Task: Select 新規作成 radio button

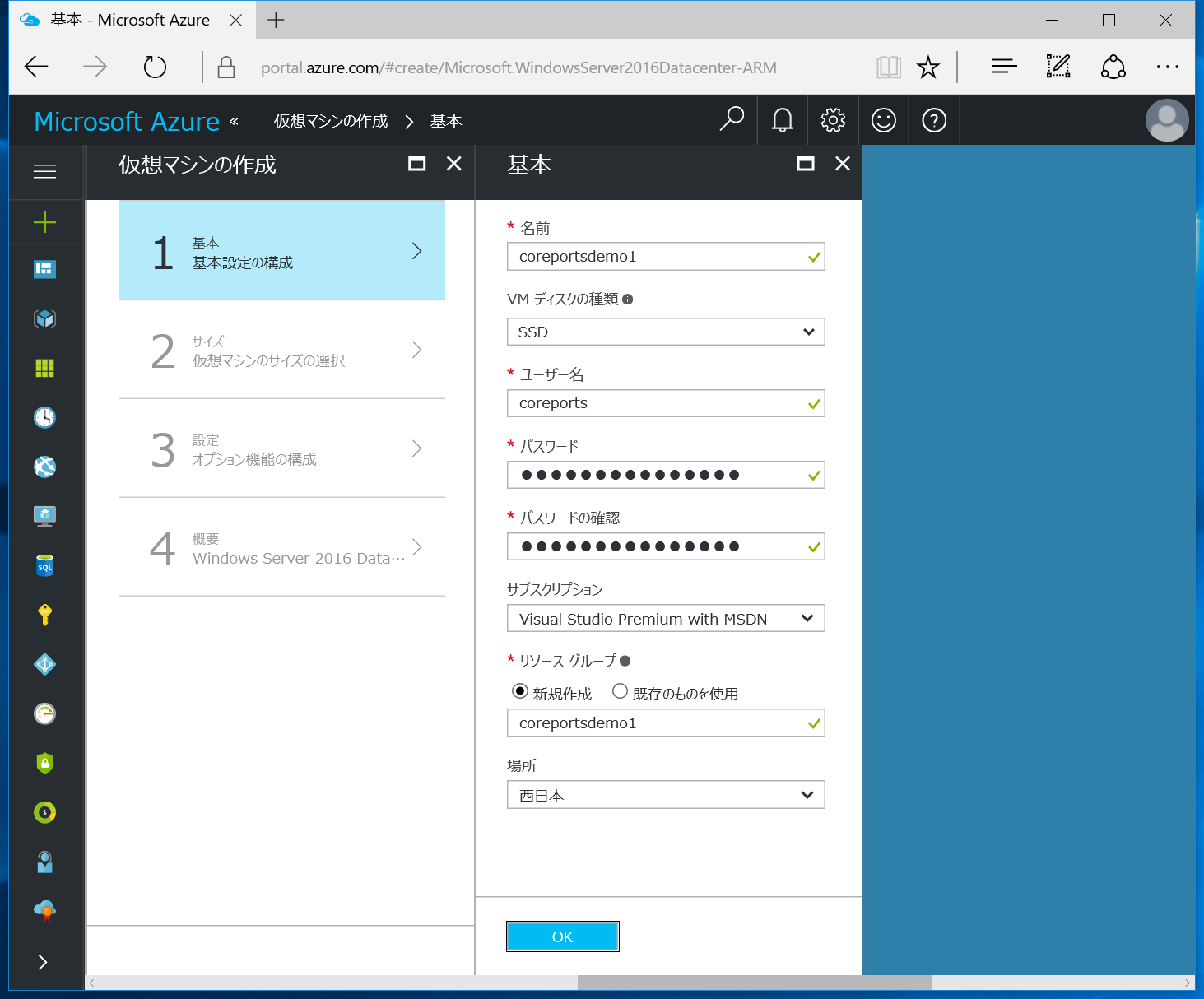Action: tap(519, 691)
